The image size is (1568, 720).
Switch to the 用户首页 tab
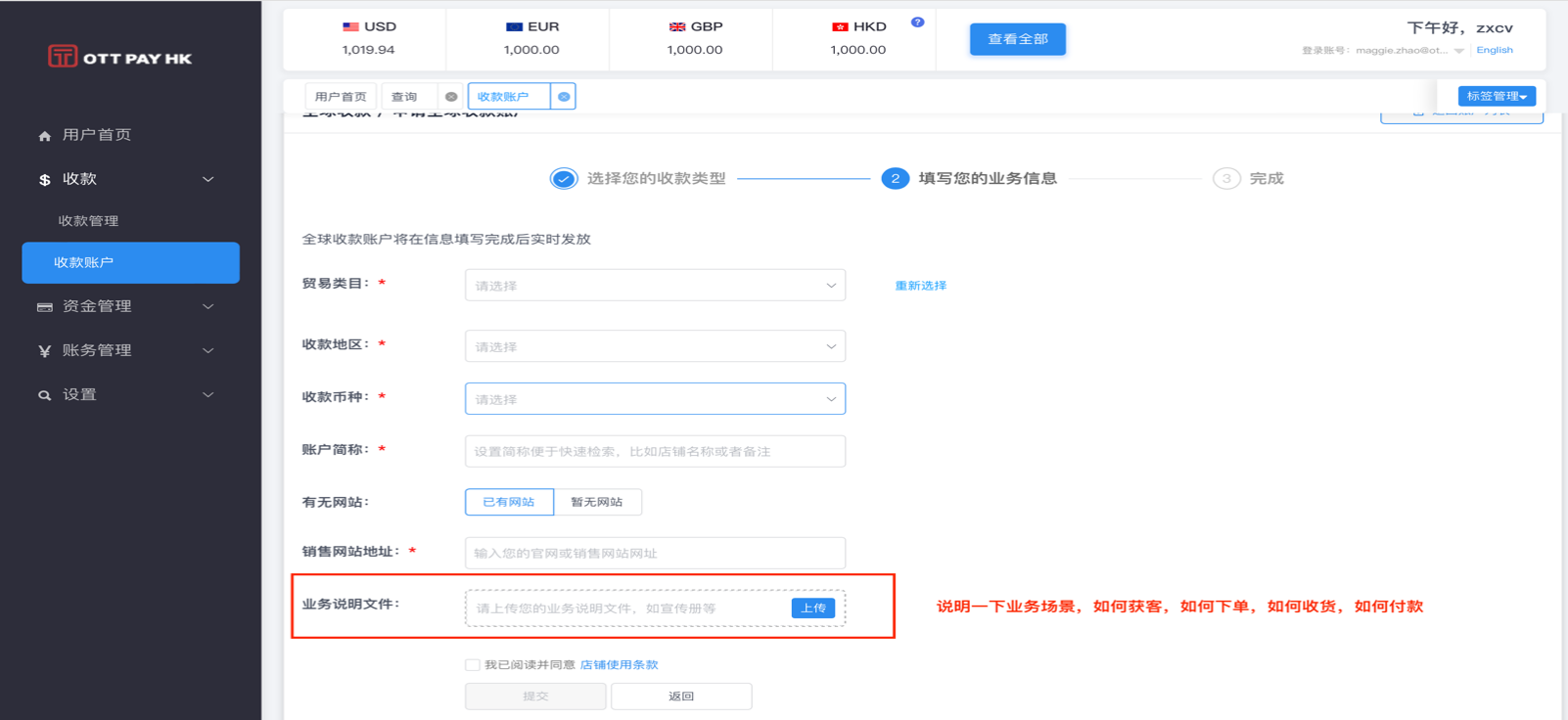click(341, 97)
